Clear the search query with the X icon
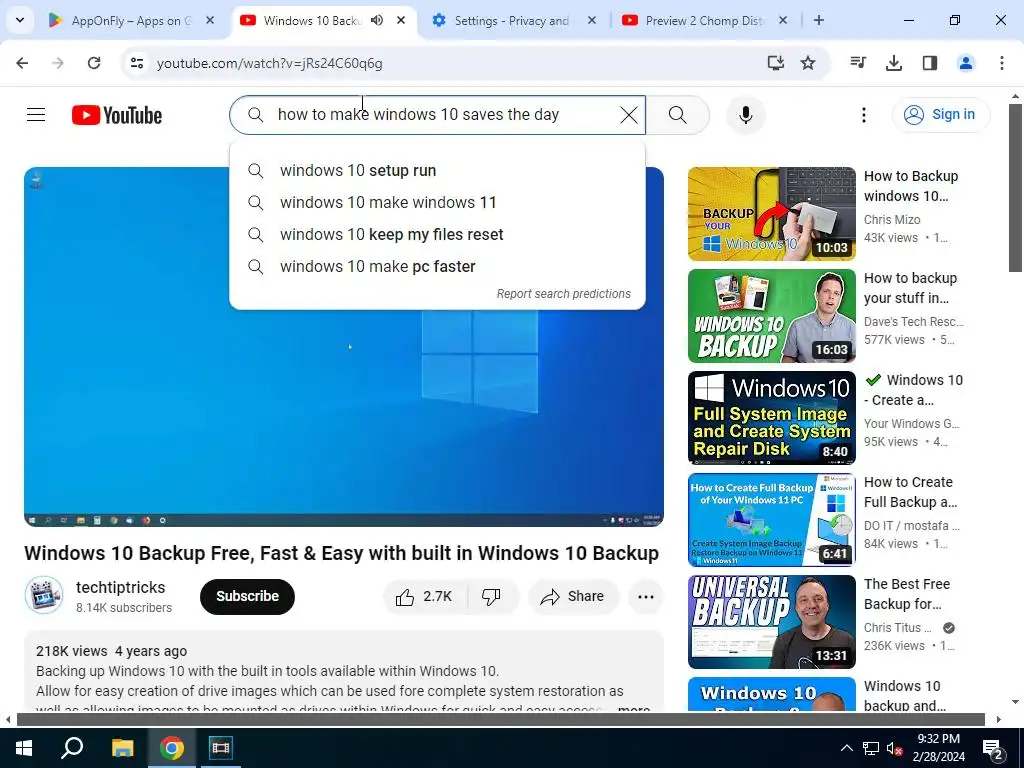Screen dimensions: 1024x768 [x=628, y=115]
